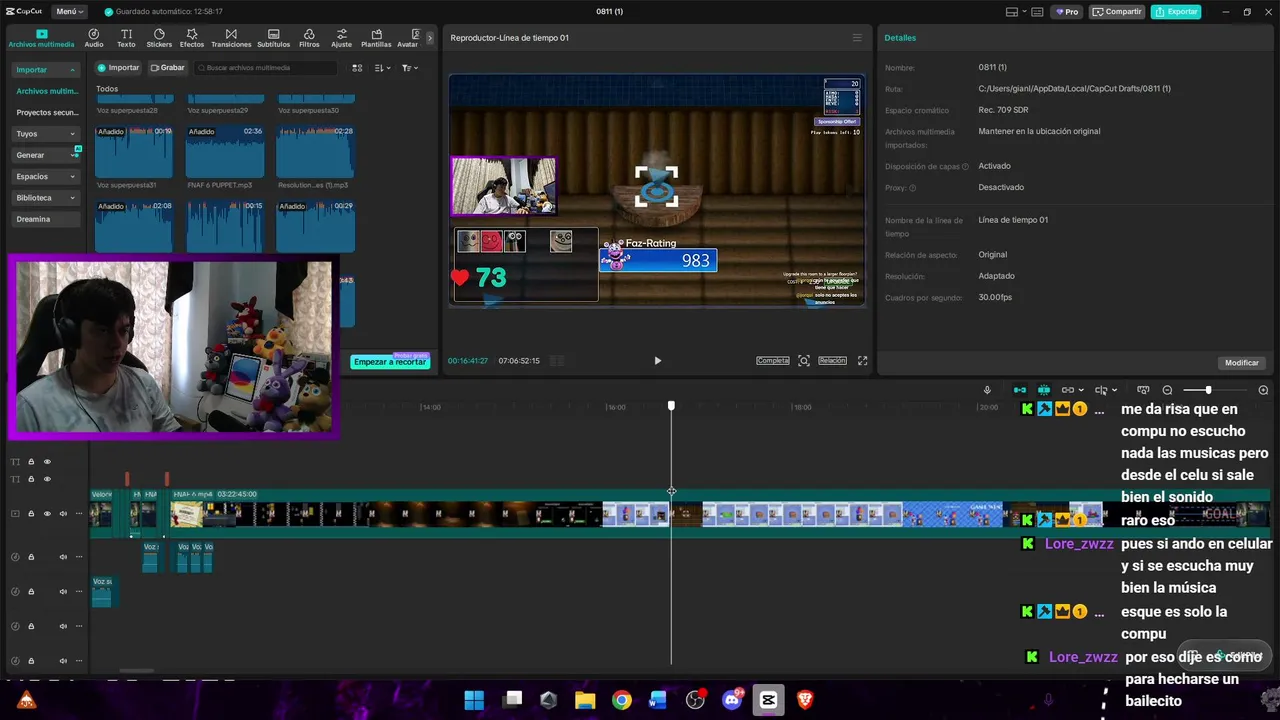Lock the second audio track
The width and height of the screenshot is (1280, 720).
click(31, 592)
